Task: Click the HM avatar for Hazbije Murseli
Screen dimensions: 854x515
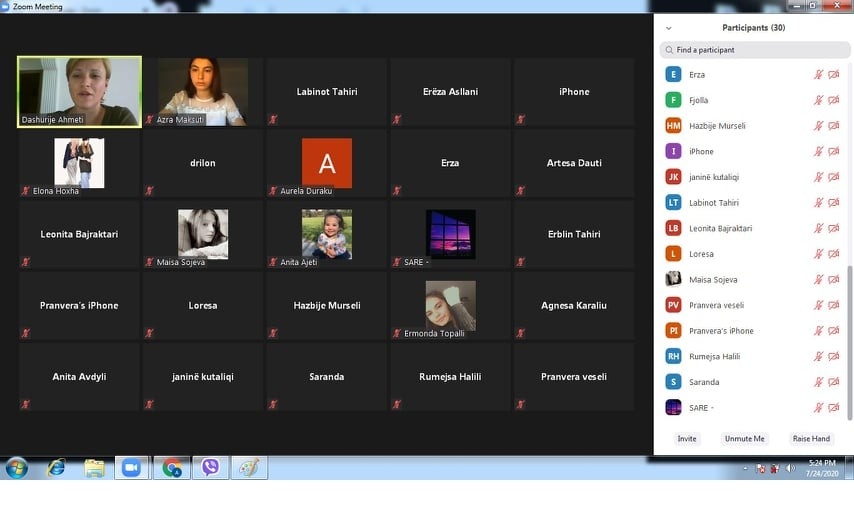Action: click(x=673, y=126)
